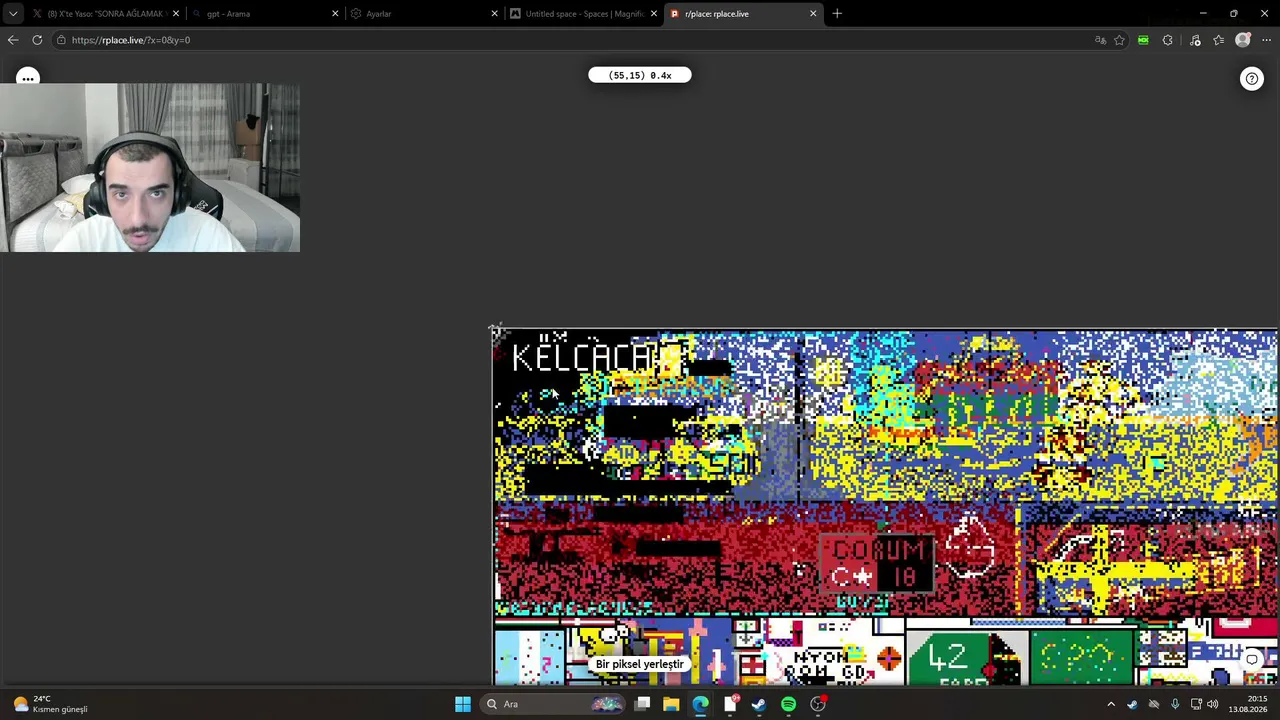The image size is (1280, 720).
Task: Show hidden system tray icons
Action: 1110,704
